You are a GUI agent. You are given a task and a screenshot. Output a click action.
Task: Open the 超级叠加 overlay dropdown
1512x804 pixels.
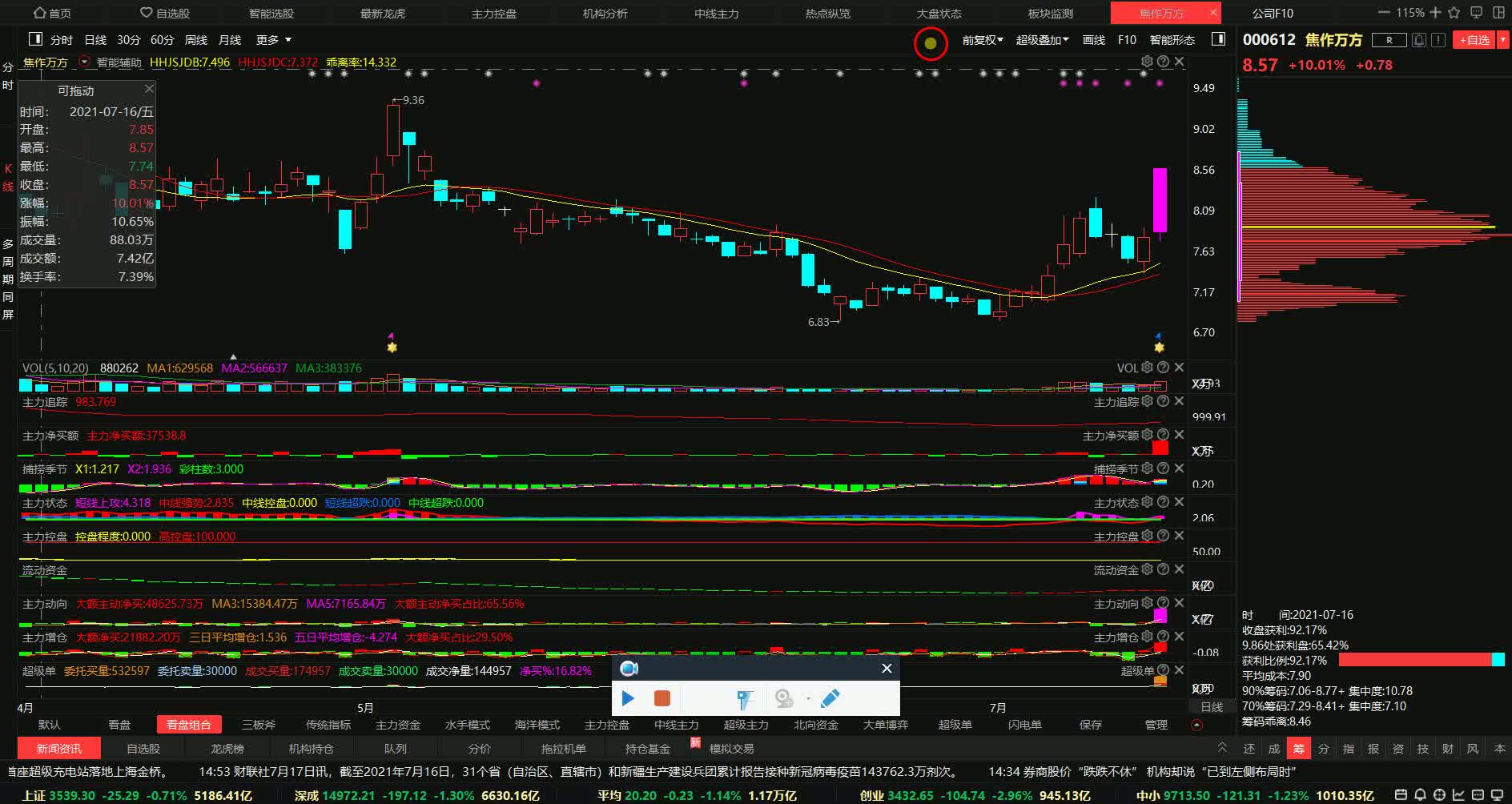pos(1042,40)
